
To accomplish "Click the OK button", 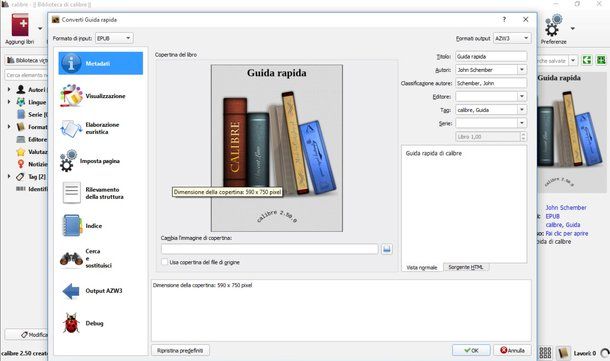I will coord(471,350).
